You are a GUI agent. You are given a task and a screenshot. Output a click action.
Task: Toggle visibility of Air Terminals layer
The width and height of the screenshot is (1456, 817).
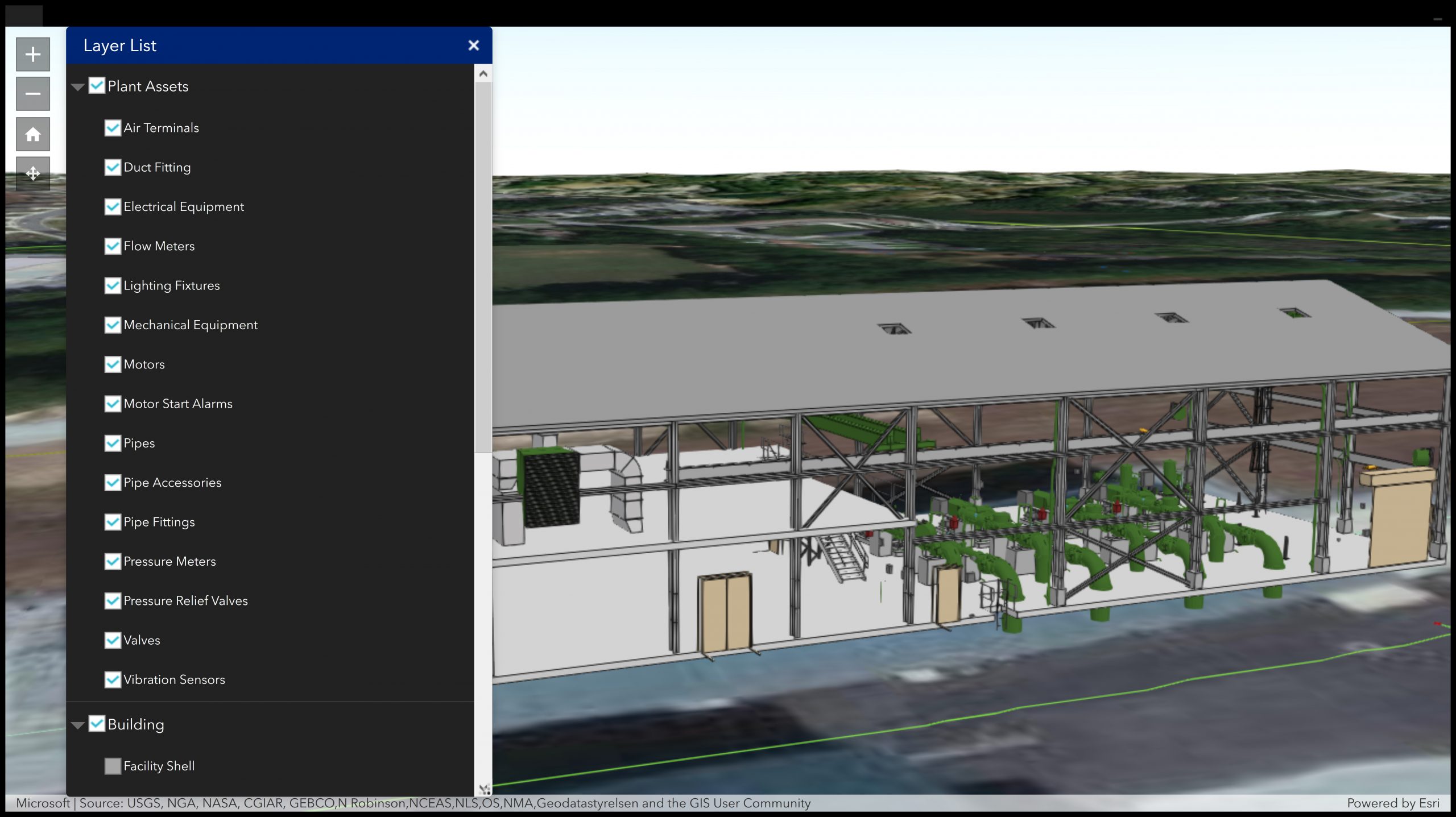(x=112, y=127)
